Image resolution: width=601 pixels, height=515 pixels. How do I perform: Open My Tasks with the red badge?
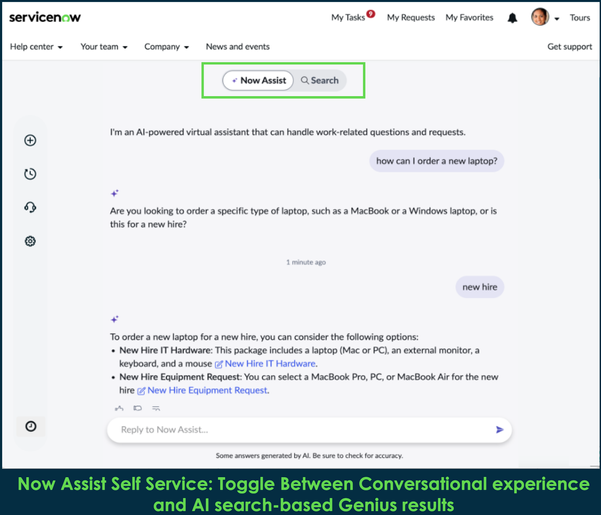(x=353, y=17)
